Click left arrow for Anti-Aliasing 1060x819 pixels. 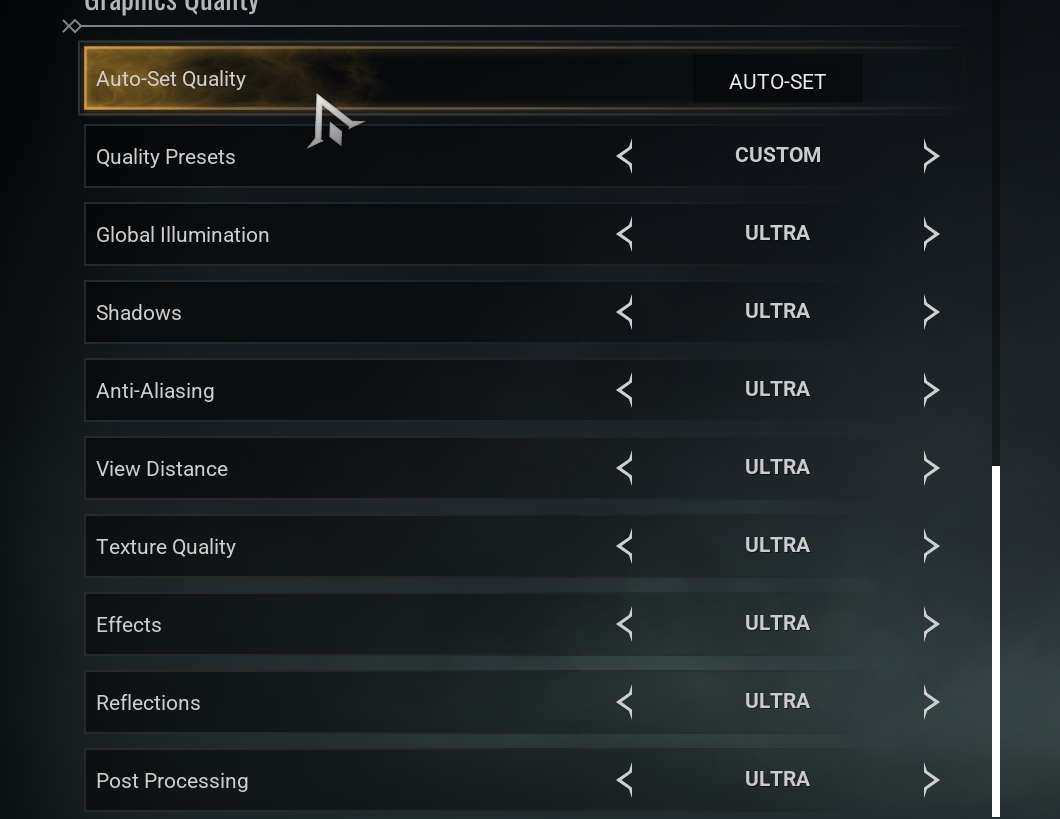[x=625, y=390]
